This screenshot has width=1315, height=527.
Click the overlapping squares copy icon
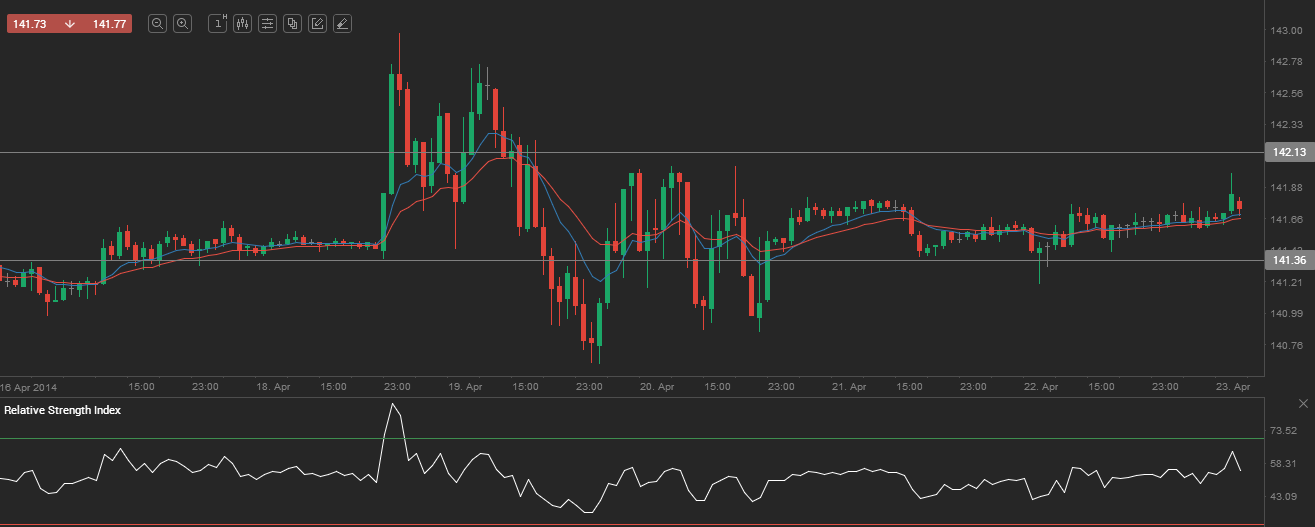point(292,24)
